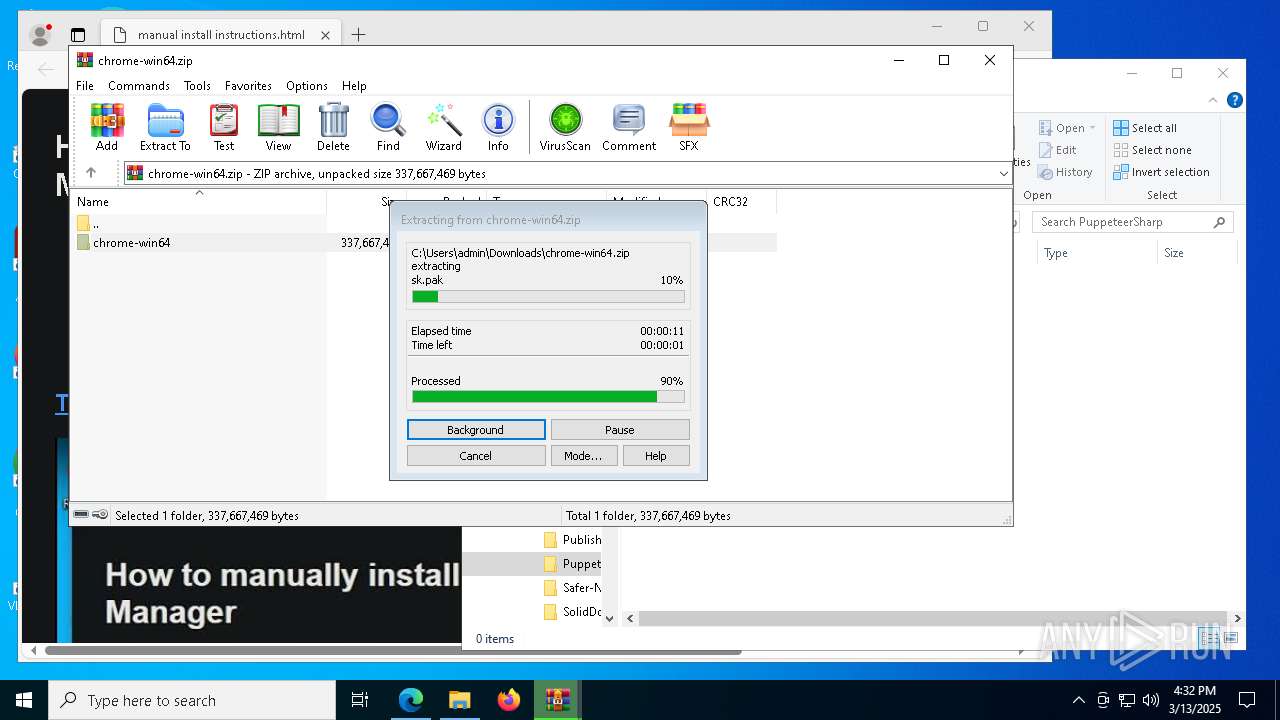Click the Comment toolbar icon
Image resolution: width=1280 pixels, height=720 pixels.
pyautogui.click(x=629, y=127)
